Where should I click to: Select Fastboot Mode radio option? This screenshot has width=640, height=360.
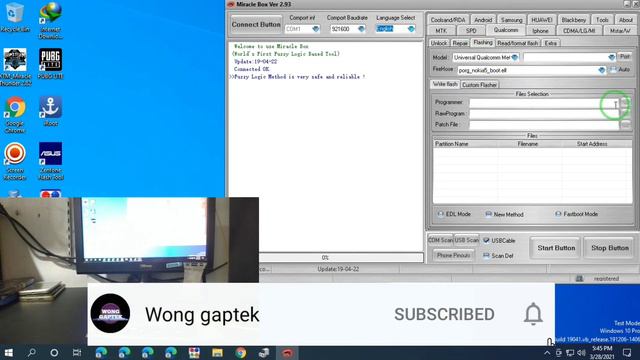(558, 214)
